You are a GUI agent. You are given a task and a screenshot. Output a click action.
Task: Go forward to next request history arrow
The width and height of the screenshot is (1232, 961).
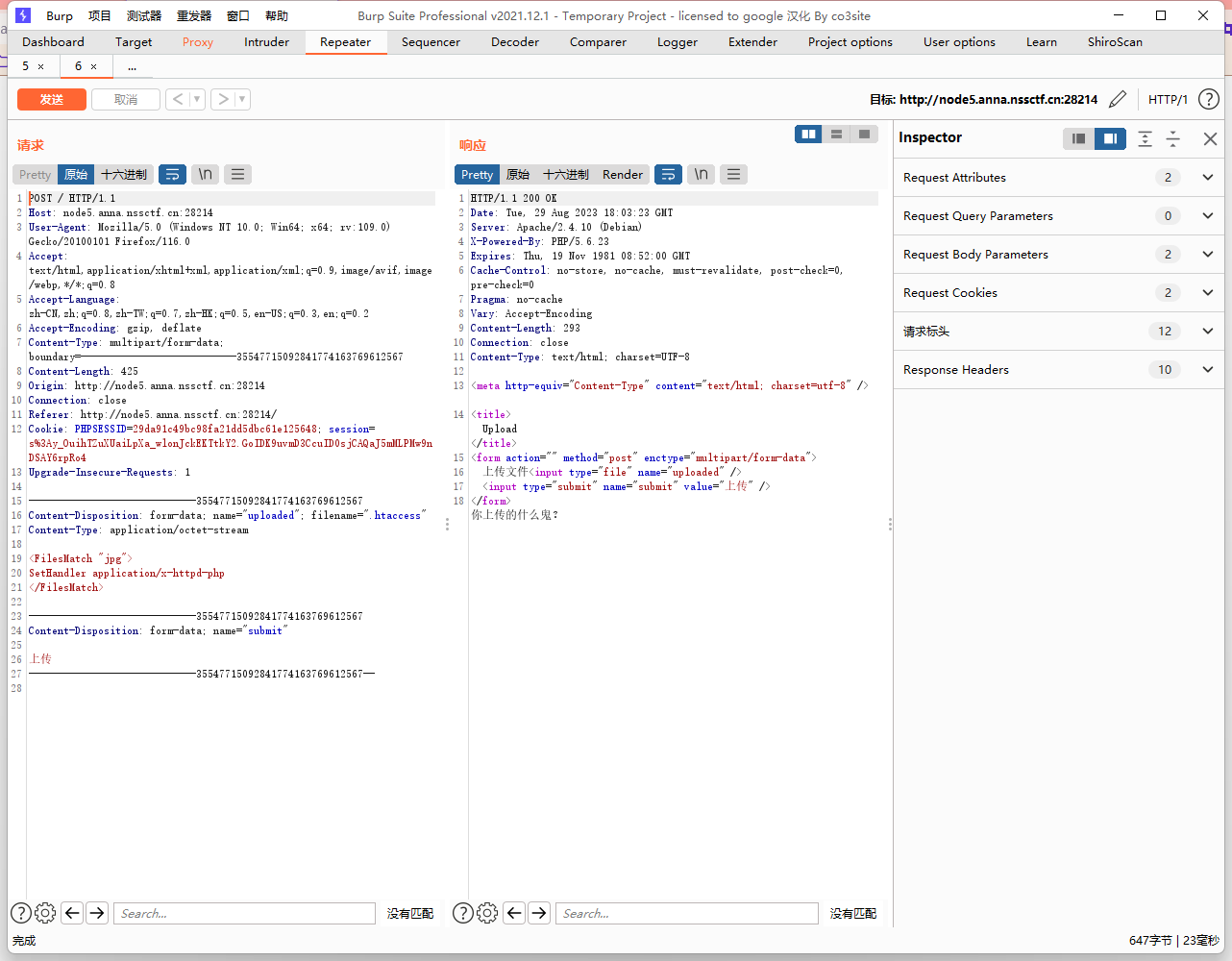pyautogui.click(x=222, y=99)
